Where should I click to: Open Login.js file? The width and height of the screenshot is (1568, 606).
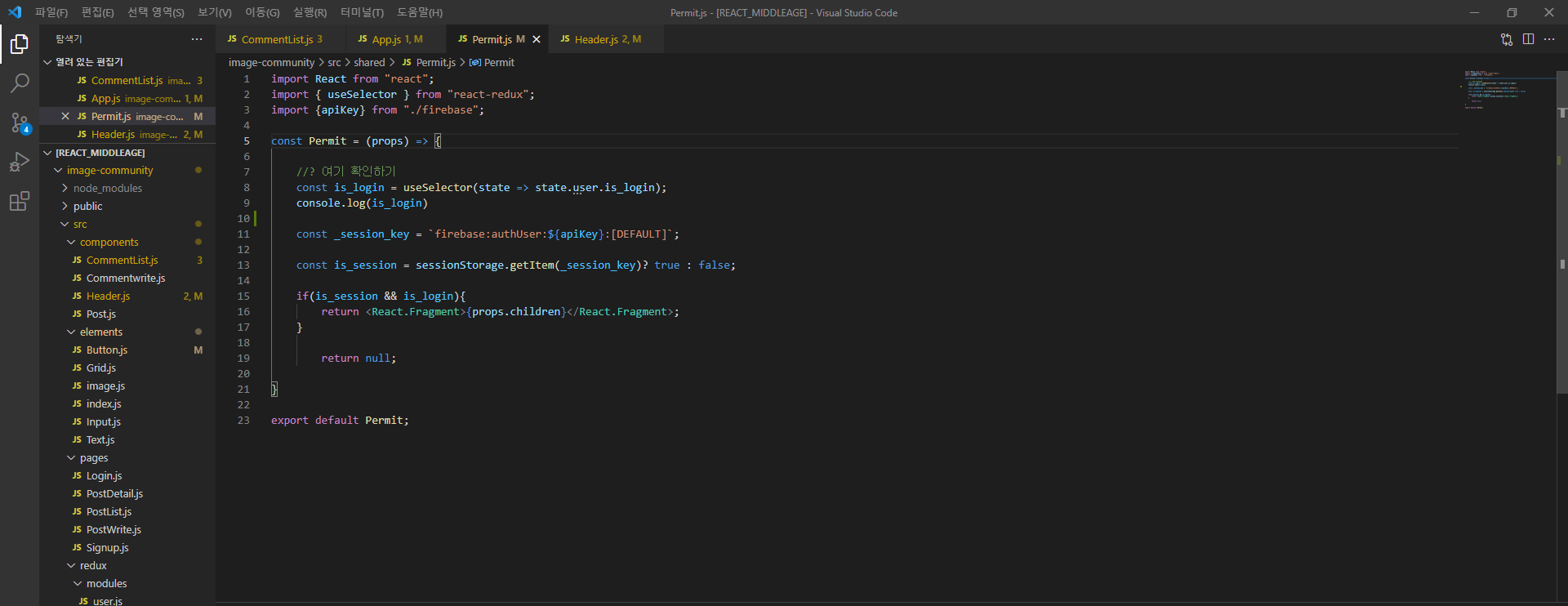pos(127,475)
